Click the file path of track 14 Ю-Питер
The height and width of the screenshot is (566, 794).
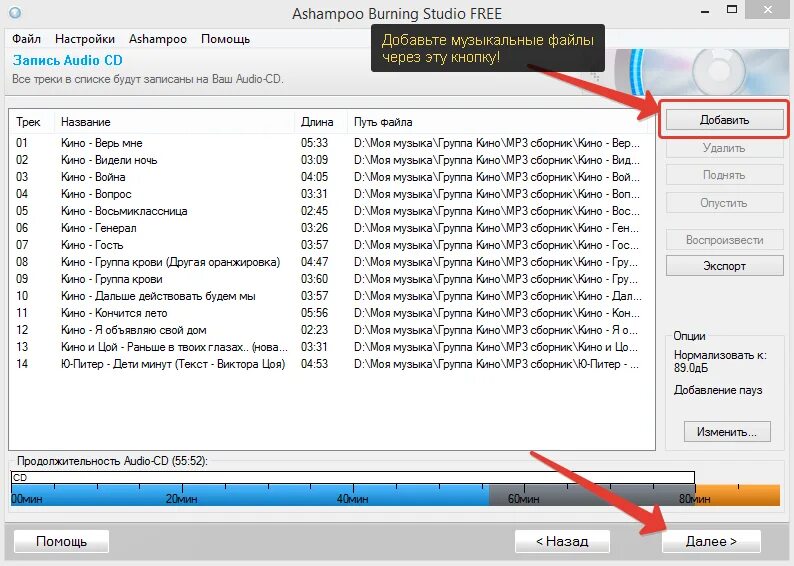click(496, 364)
